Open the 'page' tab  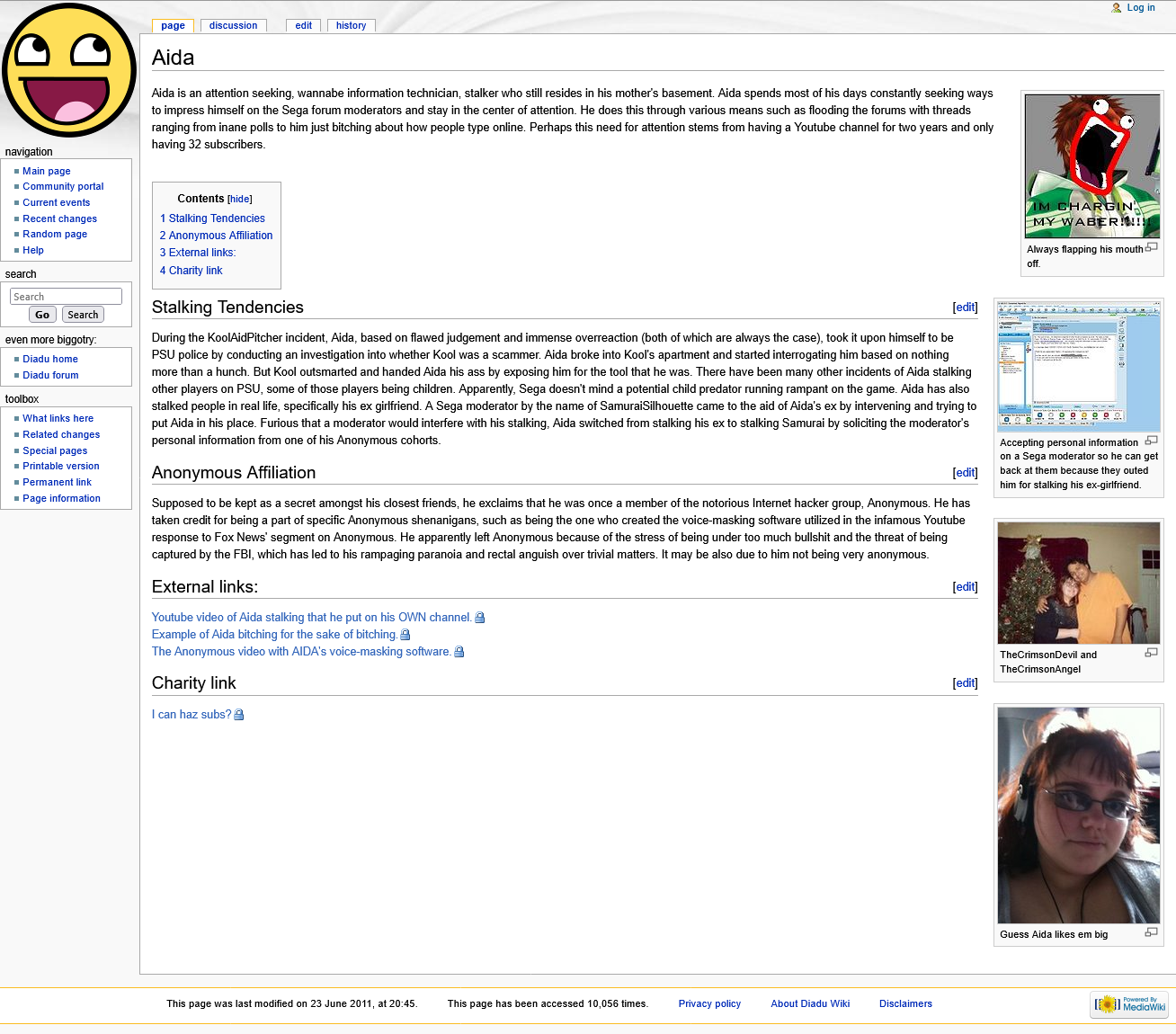[x=174, y=26]
